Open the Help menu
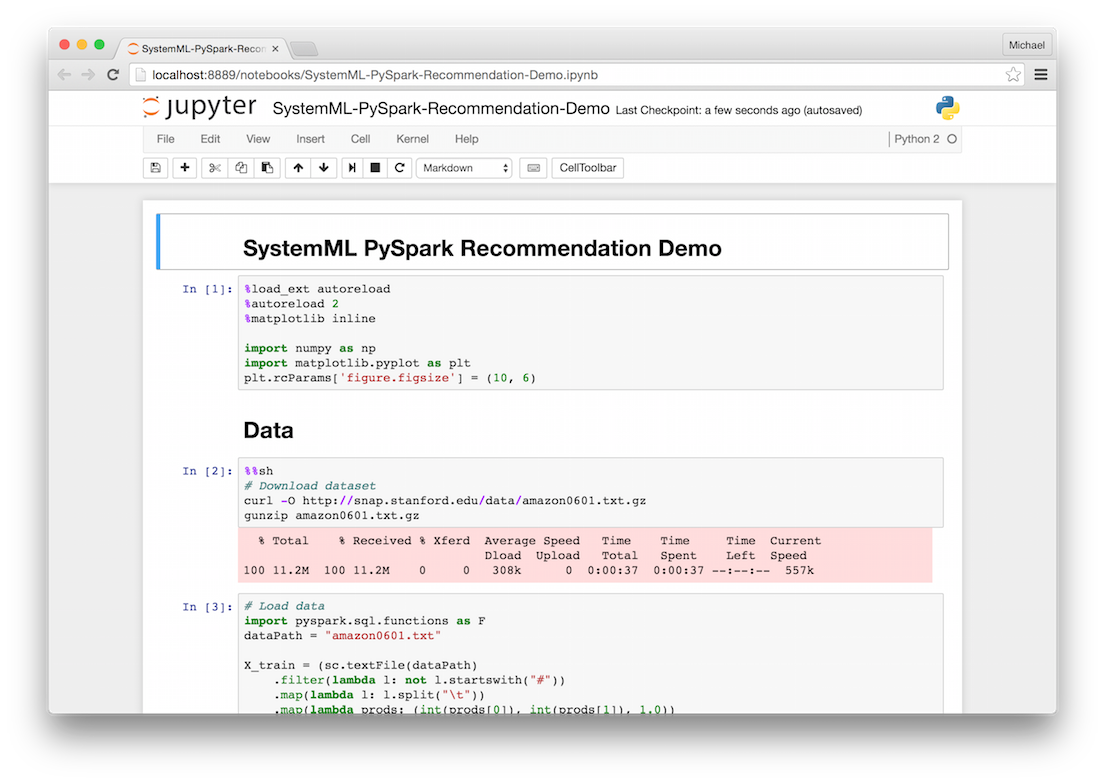1105x783 pixels. point(467,139)
